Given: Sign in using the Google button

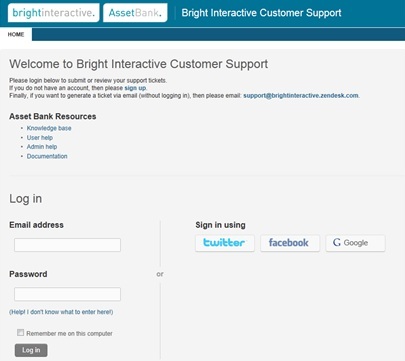Looking at the screenshot, I should point(355,243).
